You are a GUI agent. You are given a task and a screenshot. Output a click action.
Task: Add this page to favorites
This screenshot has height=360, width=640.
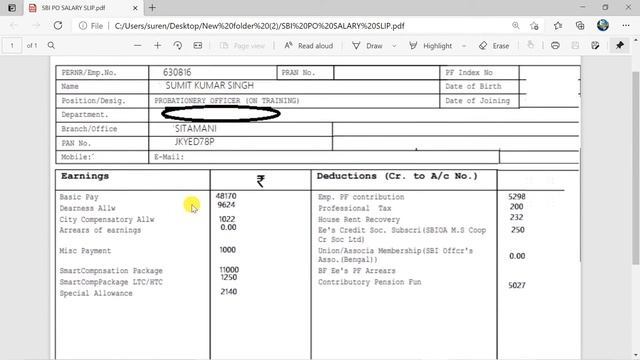534,26
